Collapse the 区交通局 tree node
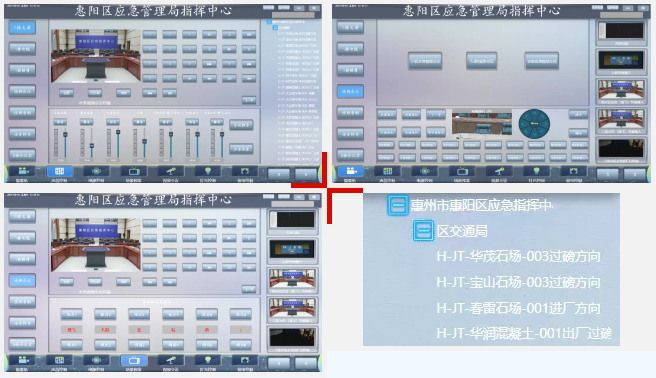Screen dimensions: 656x378 pos(423,231)
